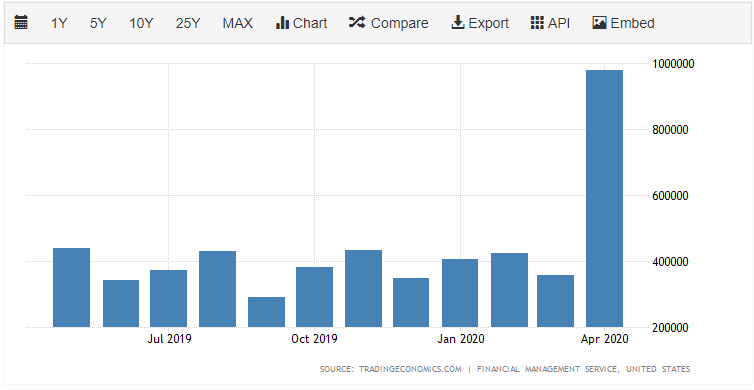Select the MAX time range
The image size is (754, 390).
point(238,23)
